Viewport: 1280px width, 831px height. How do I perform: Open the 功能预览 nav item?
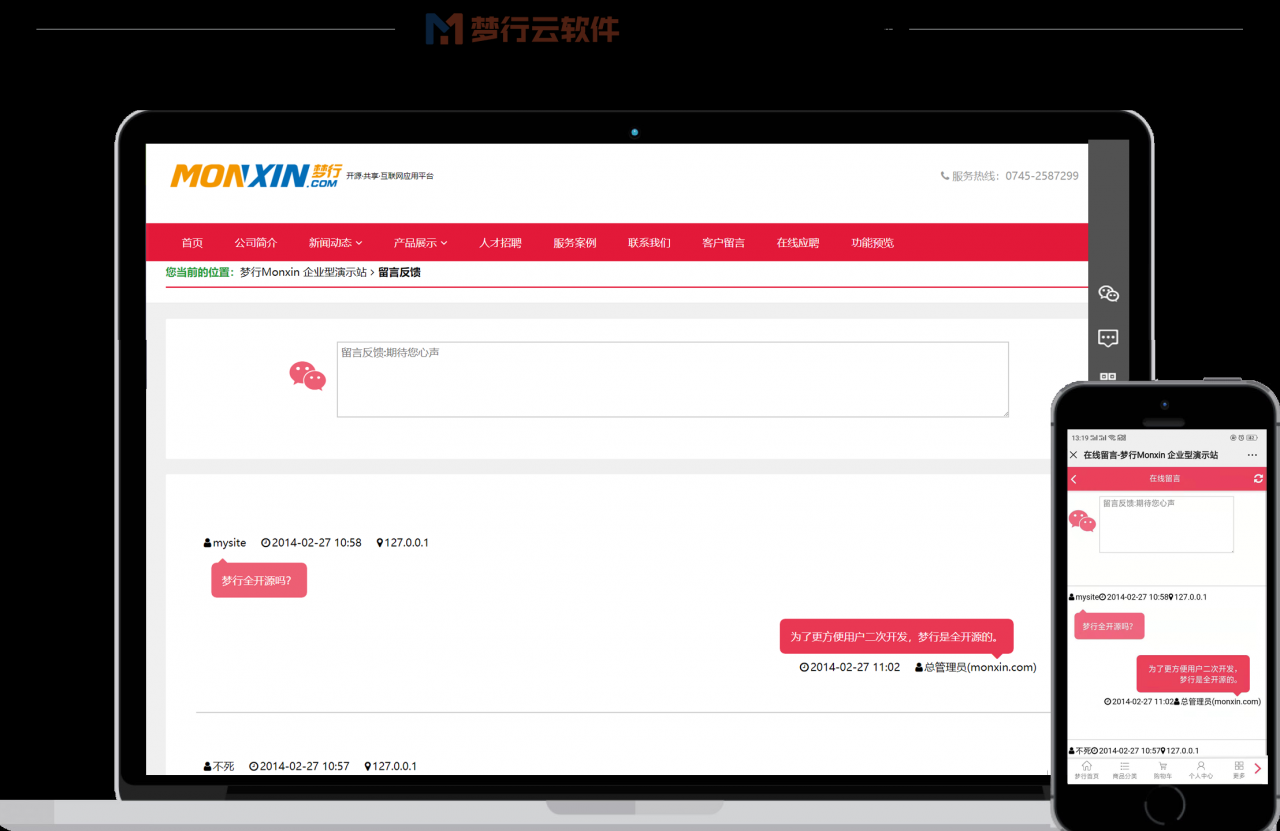872,243
